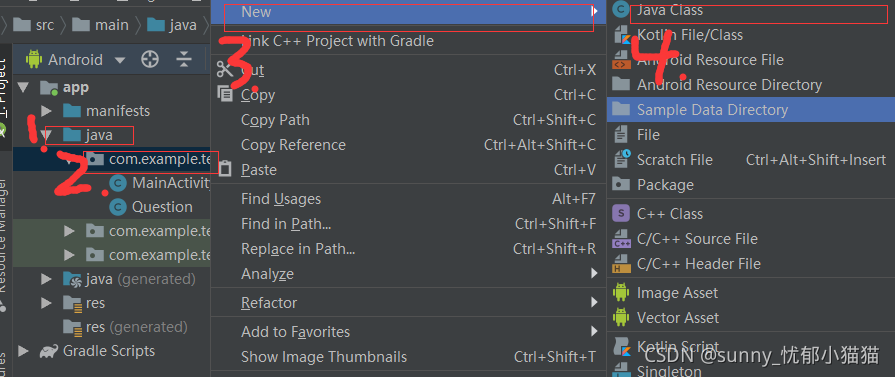Expand the Gradle Scripts node

[23, 351]
